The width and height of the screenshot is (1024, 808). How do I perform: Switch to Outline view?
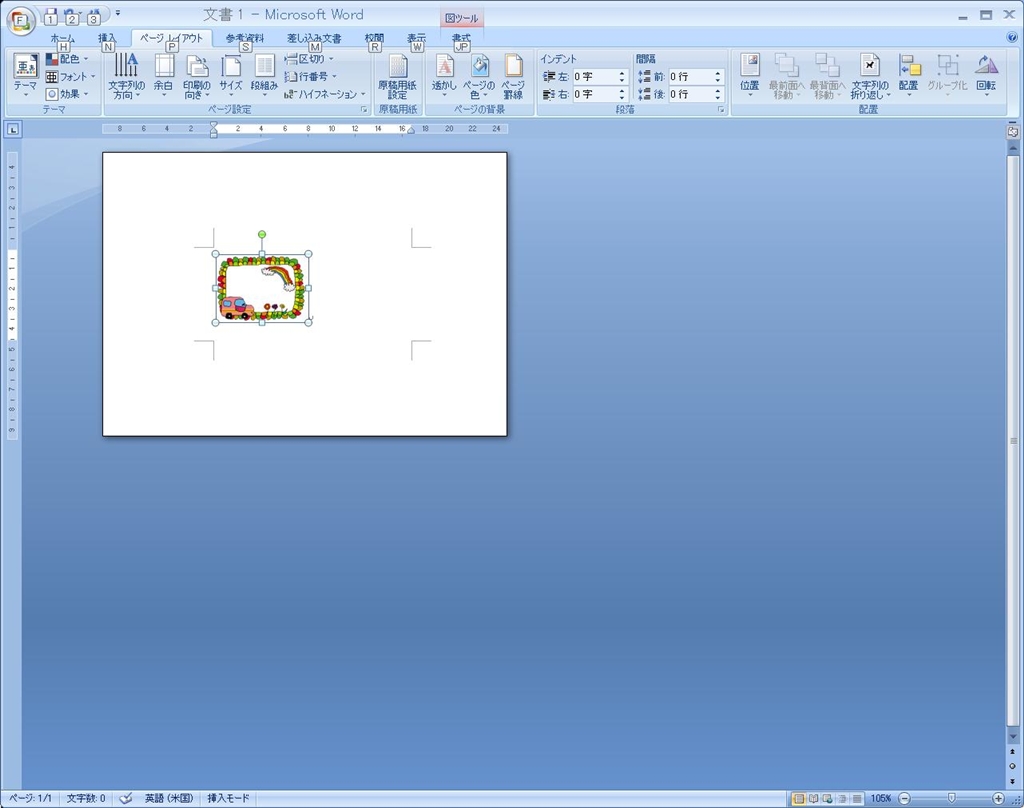[842, 798]
